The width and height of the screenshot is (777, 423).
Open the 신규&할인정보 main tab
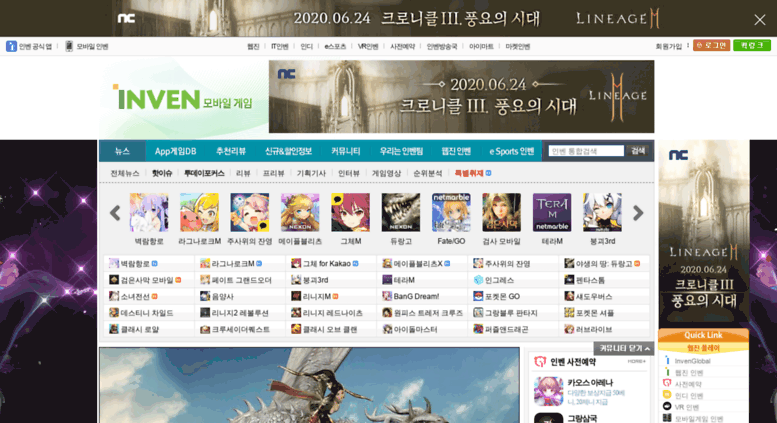click(288, 151)
